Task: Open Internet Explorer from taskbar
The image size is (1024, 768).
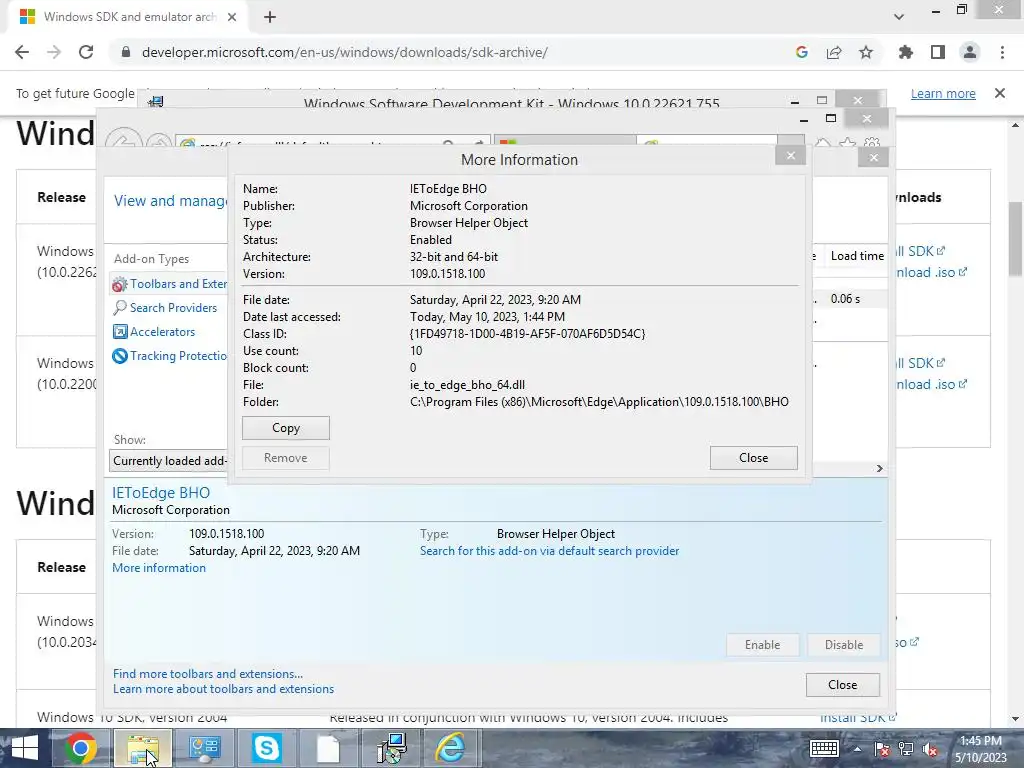Action: [451, 748]
